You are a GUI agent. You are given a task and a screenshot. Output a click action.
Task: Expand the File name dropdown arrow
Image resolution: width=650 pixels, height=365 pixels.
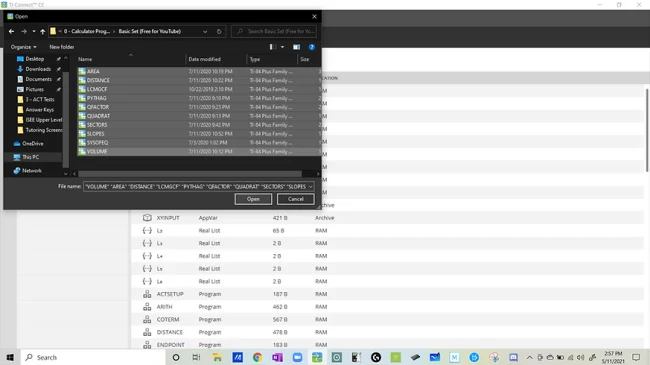(310, 187)
